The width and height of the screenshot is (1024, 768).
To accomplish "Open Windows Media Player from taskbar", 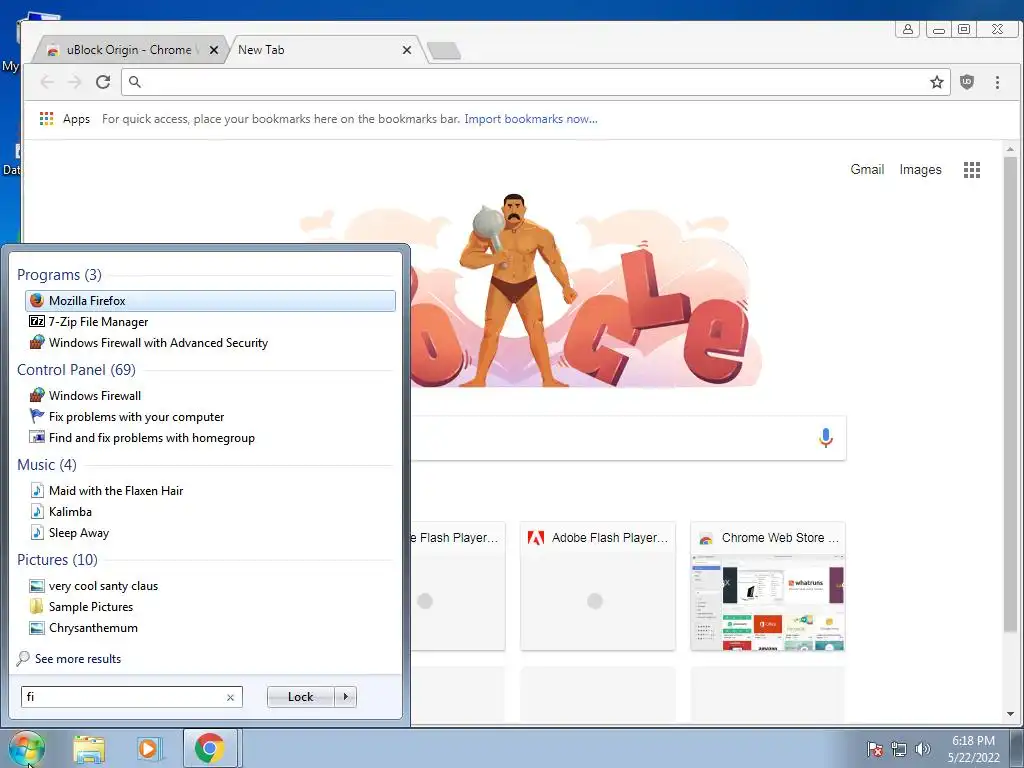I will tap(150, 749).
